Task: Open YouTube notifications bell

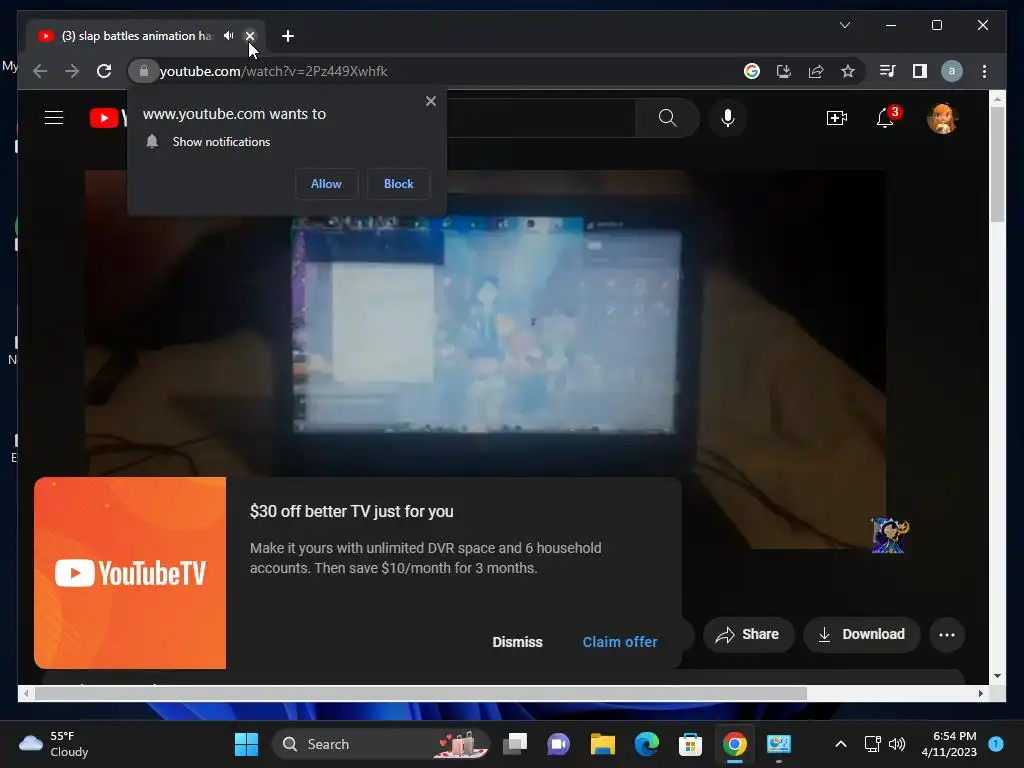Action: pos(886,118)
